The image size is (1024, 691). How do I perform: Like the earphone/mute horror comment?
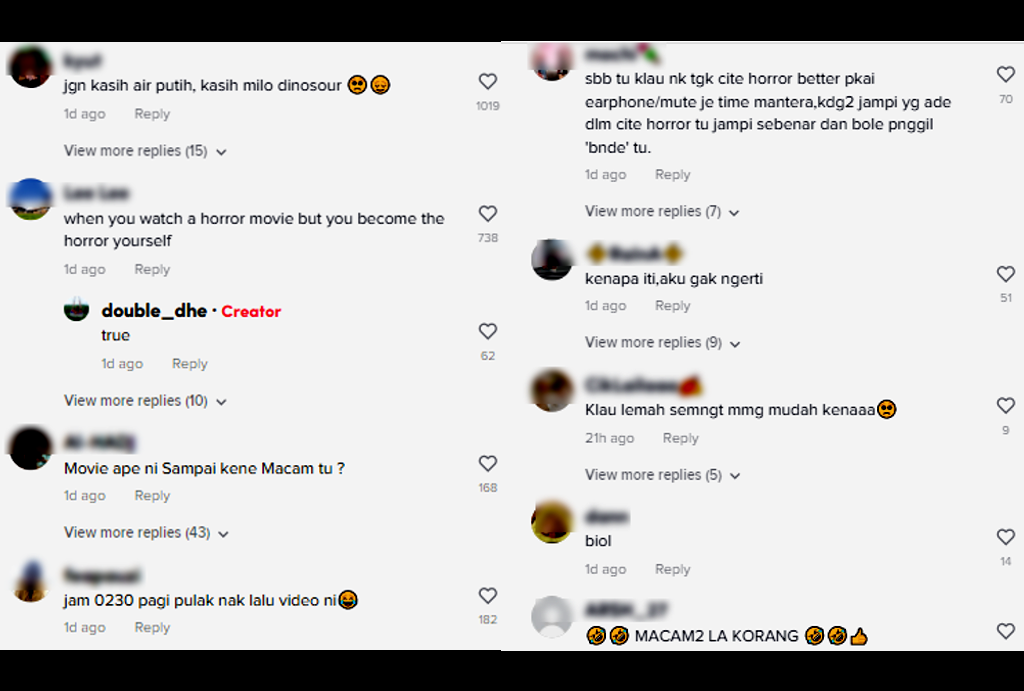pyautogui.click(x=1006, y=74)
